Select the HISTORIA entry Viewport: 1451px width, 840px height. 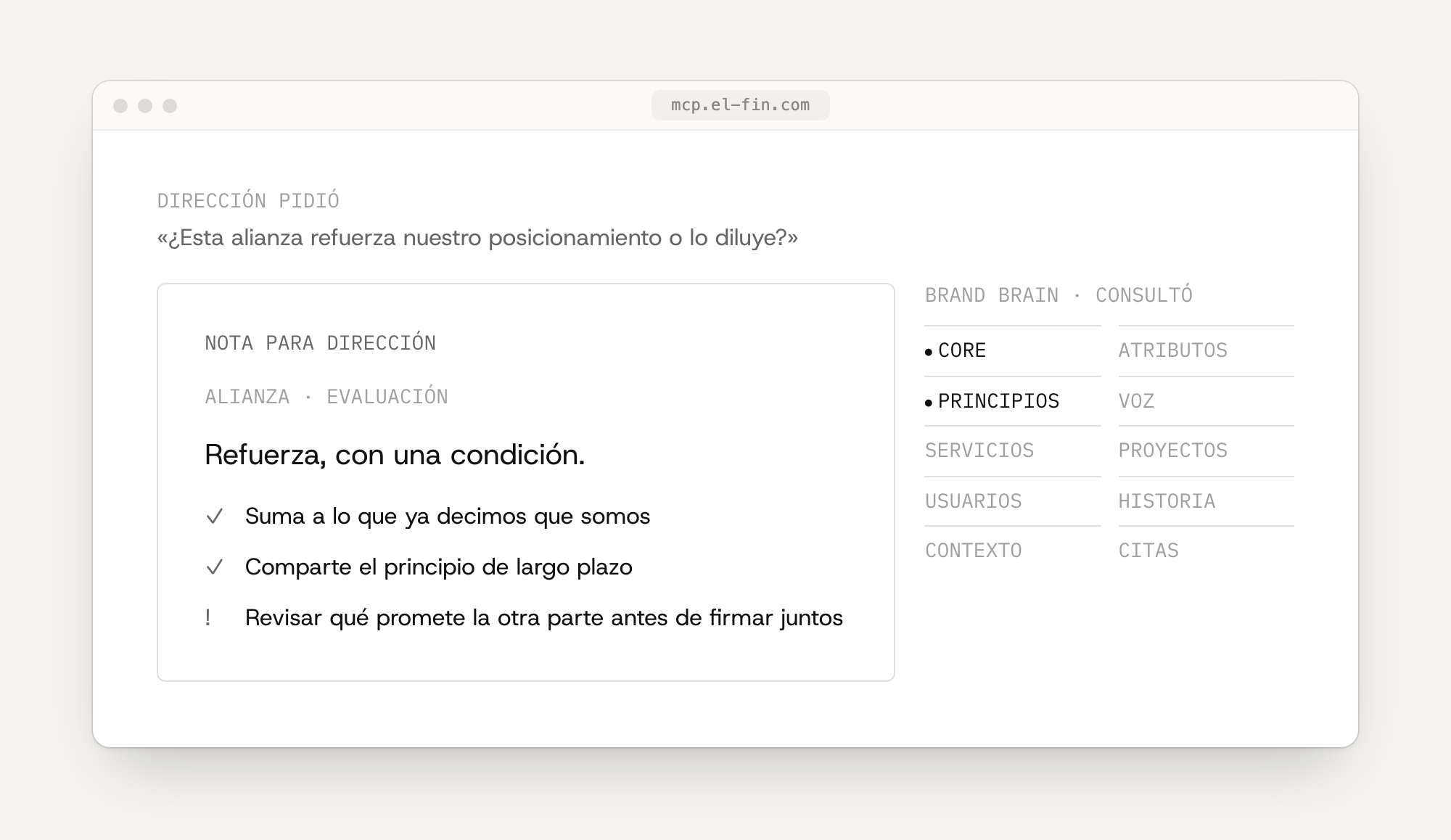point(1207,501)
